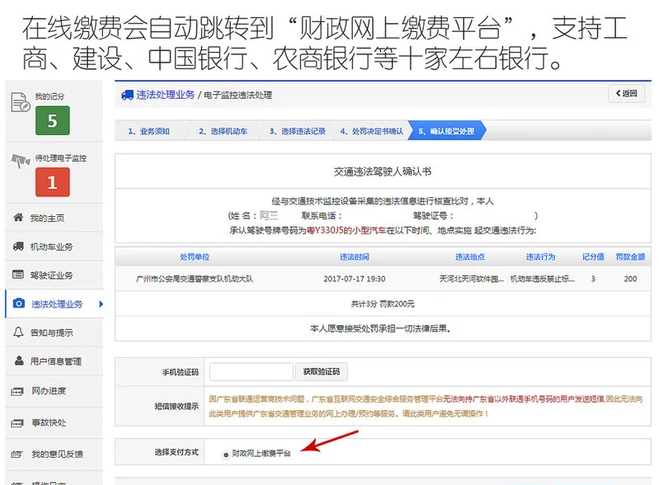The image size is (659, 485).
Task: Click the card icon beside 网办进度
Action: click(17, 392)
